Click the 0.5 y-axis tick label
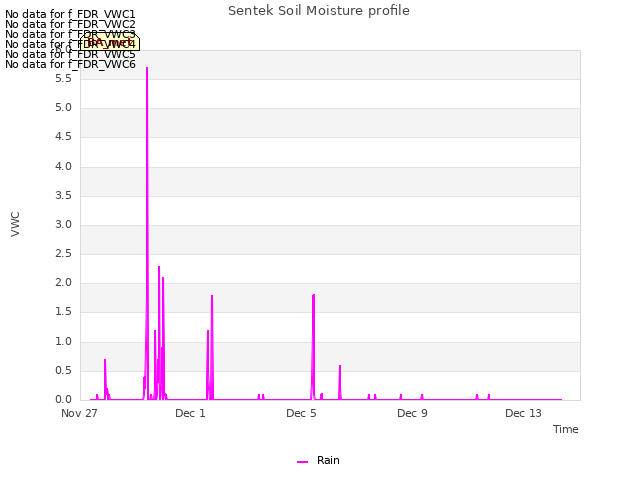The width and height of the screenshot is (640, 480). click(63, 371)
